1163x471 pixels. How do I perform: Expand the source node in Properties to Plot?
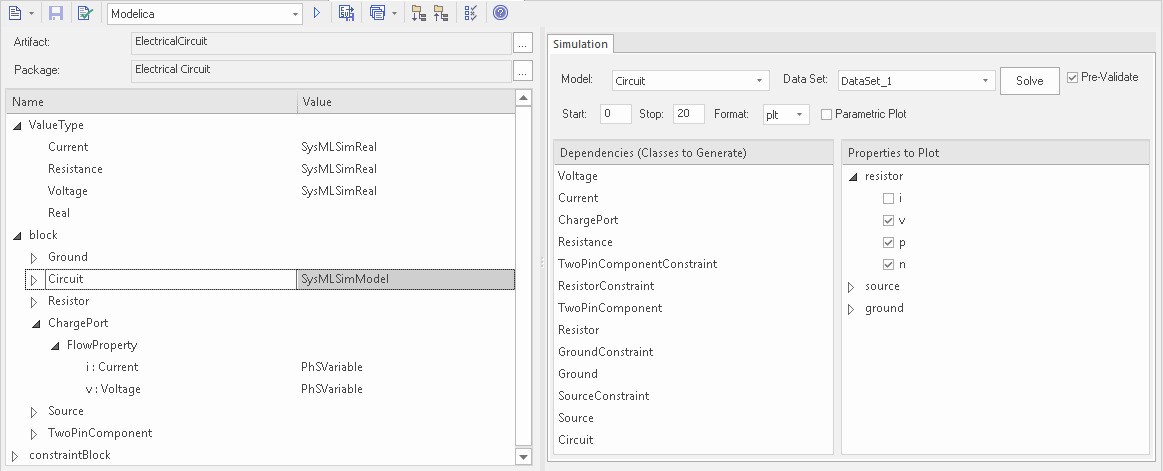[852, 287]
